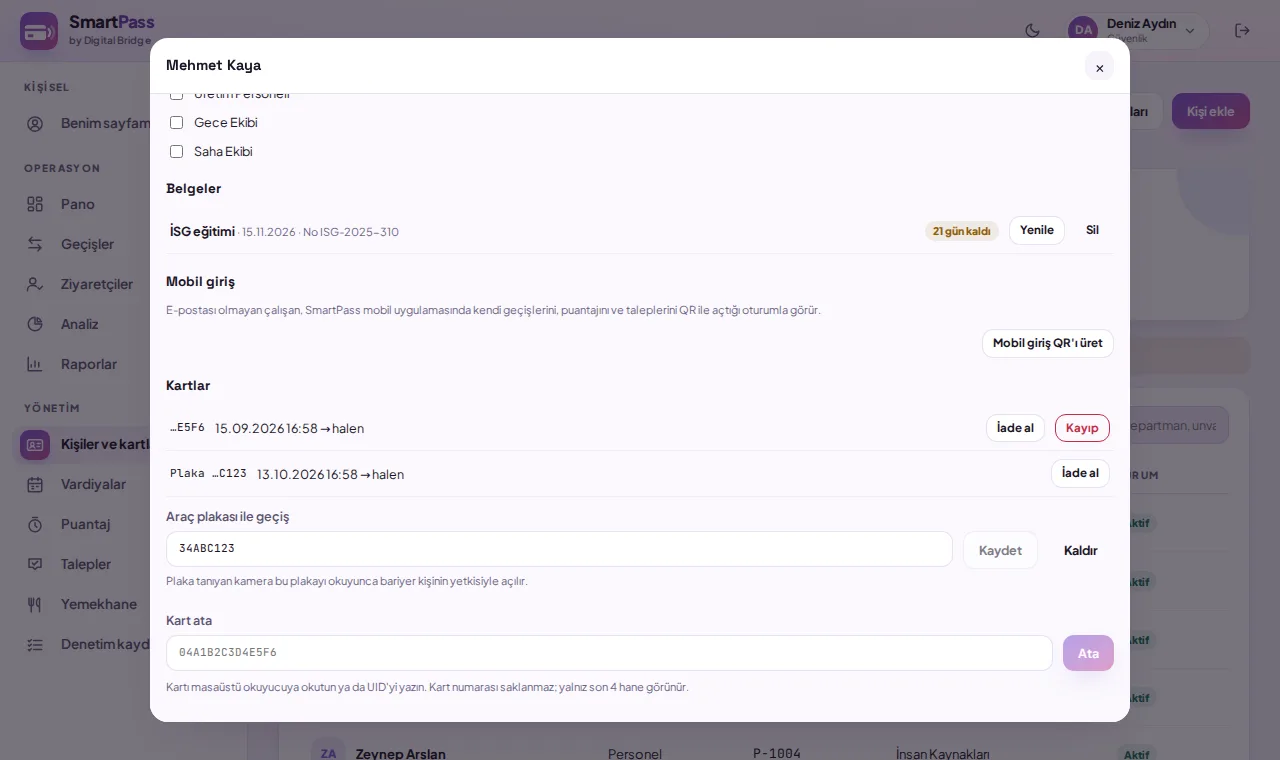Check the Saha Ekibi checkbox
The height and width of the screenshot is (760, 1280).
click(176, 151)
